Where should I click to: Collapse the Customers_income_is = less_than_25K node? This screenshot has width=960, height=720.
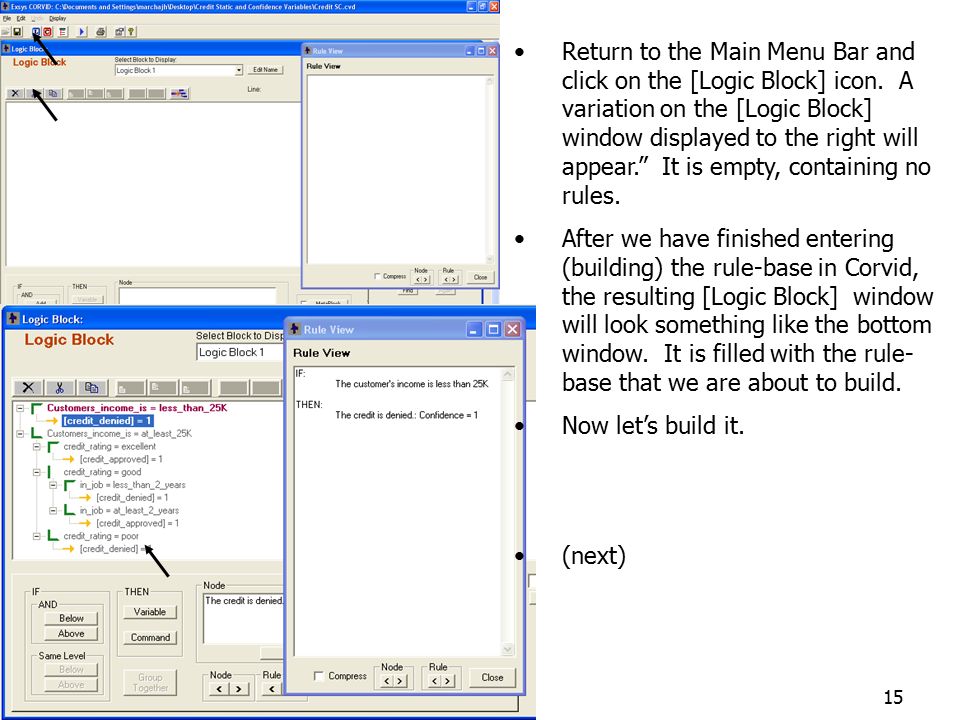[x=20, y=408]
